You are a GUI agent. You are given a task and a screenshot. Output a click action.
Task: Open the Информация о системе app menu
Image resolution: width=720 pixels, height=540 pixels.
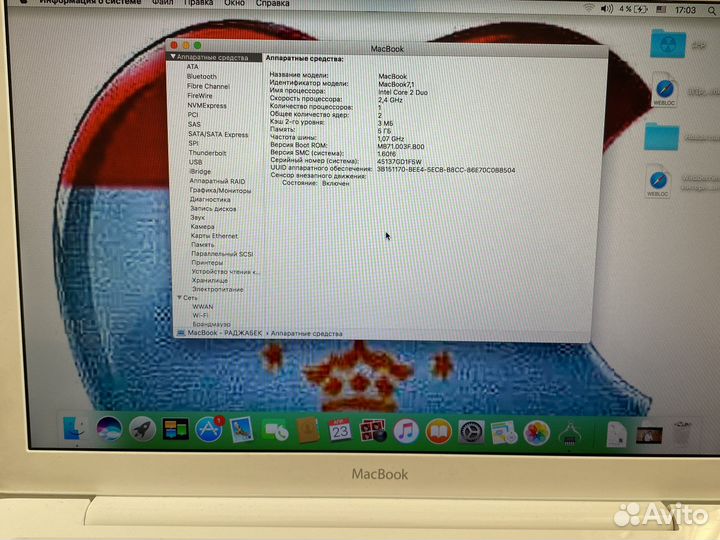tap(90, 2)
